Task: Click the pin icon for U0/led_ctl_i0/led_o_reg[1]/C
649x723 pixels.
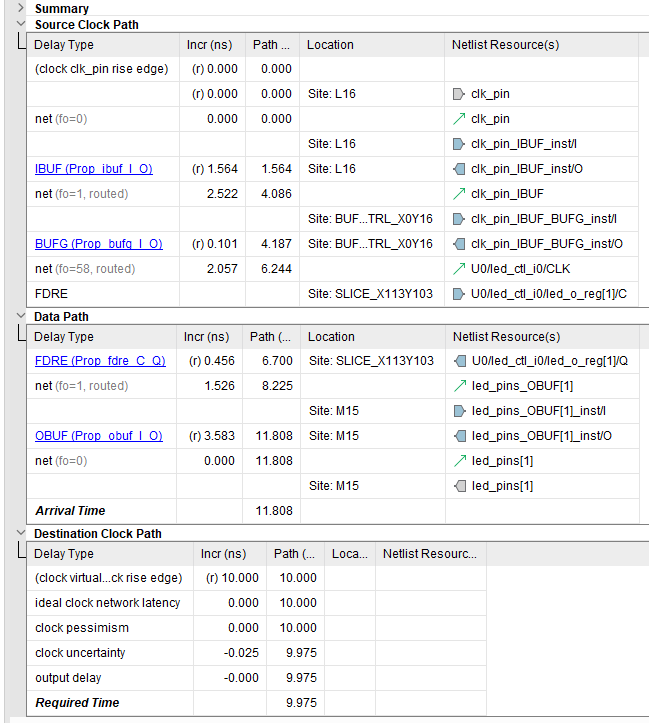Action: tap(459, 294)
